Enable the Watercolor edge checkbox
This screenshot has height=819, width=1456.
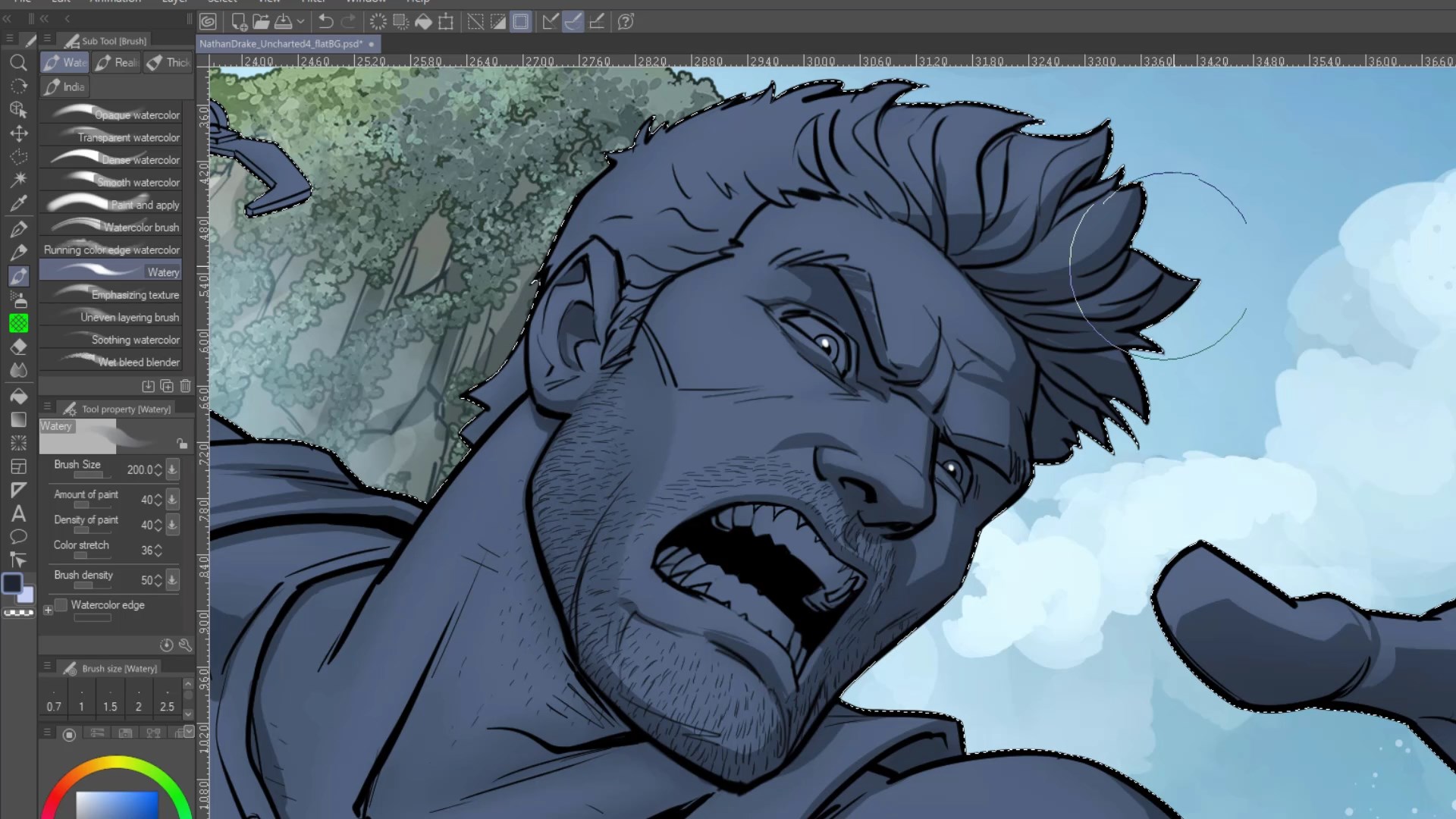click(61, 605)
